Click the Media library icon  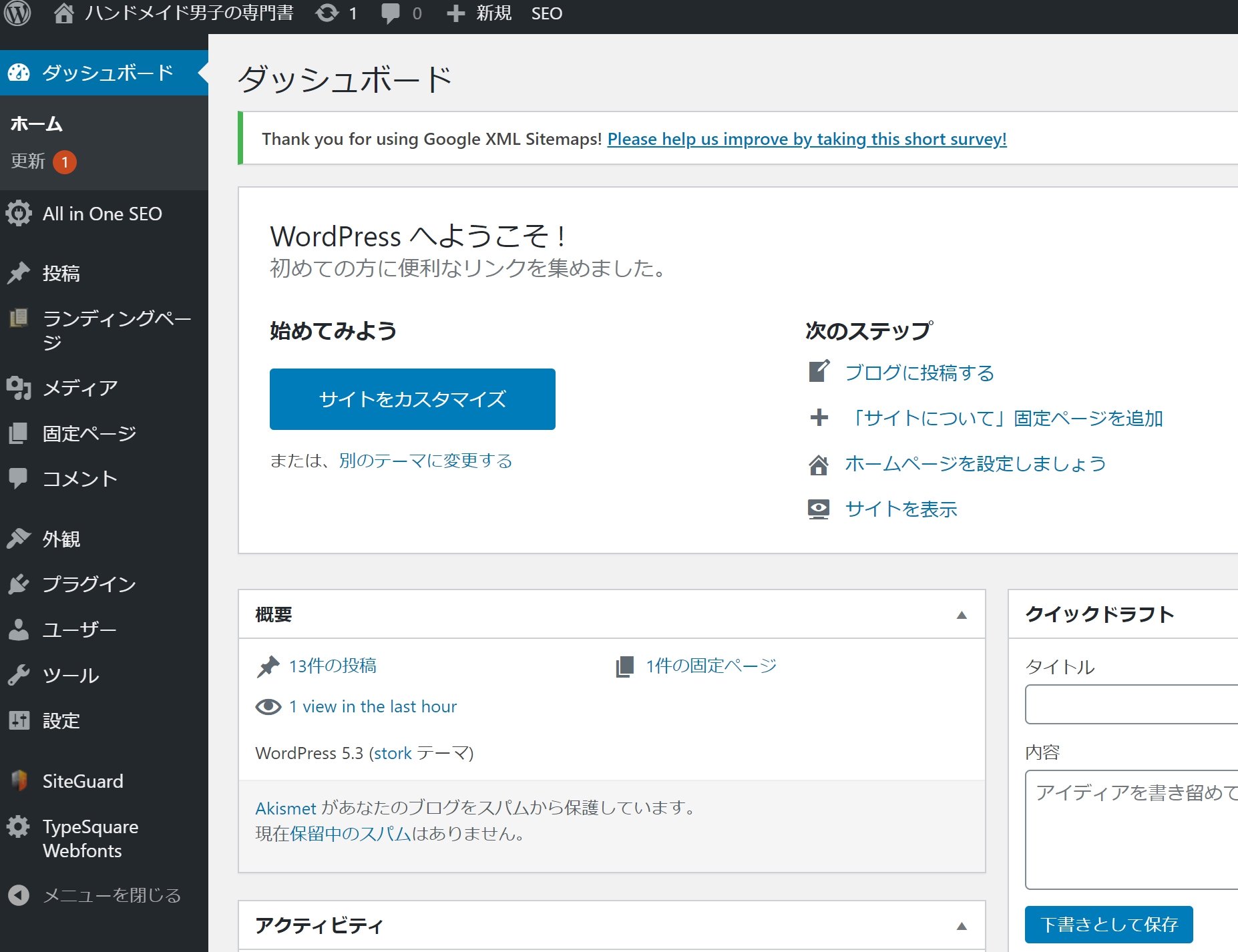pyautogui.click(x=19, y=387)
